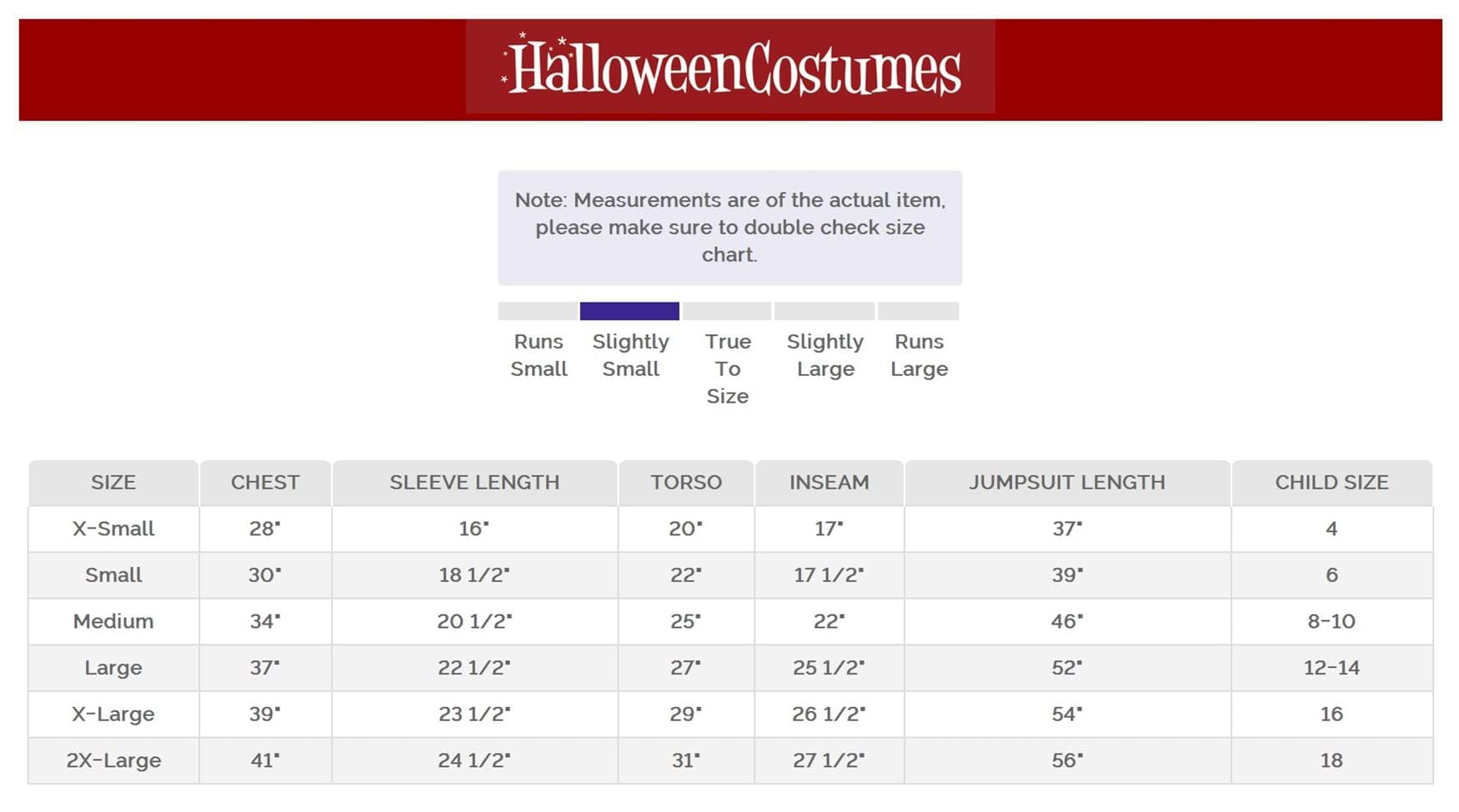Screen dimensions: 1459x812
Task: Click the Large row chest value 37"
Action: 265,668
